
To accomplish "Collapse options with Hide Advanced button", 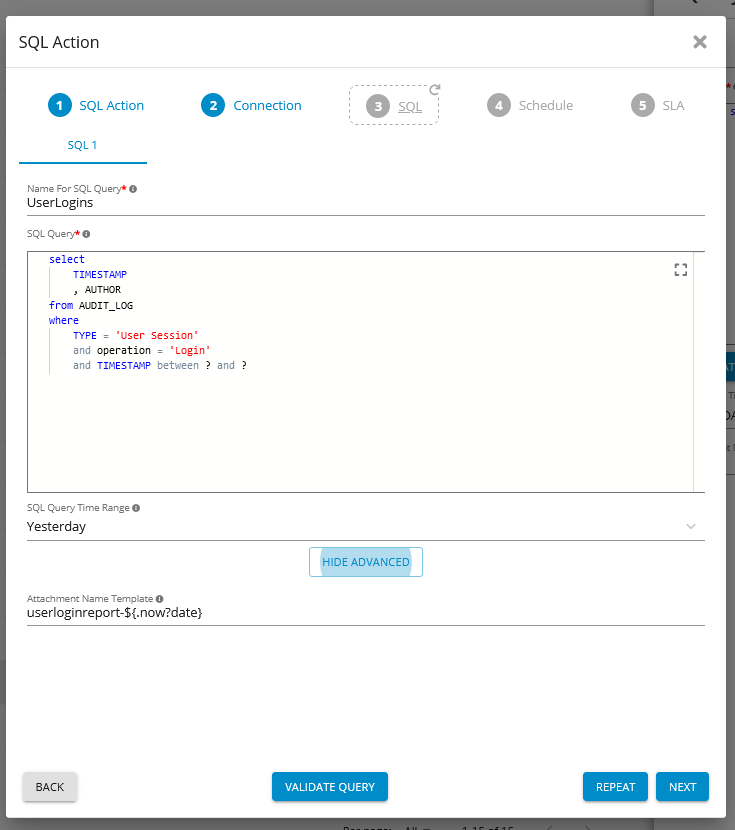I will 366,562.
